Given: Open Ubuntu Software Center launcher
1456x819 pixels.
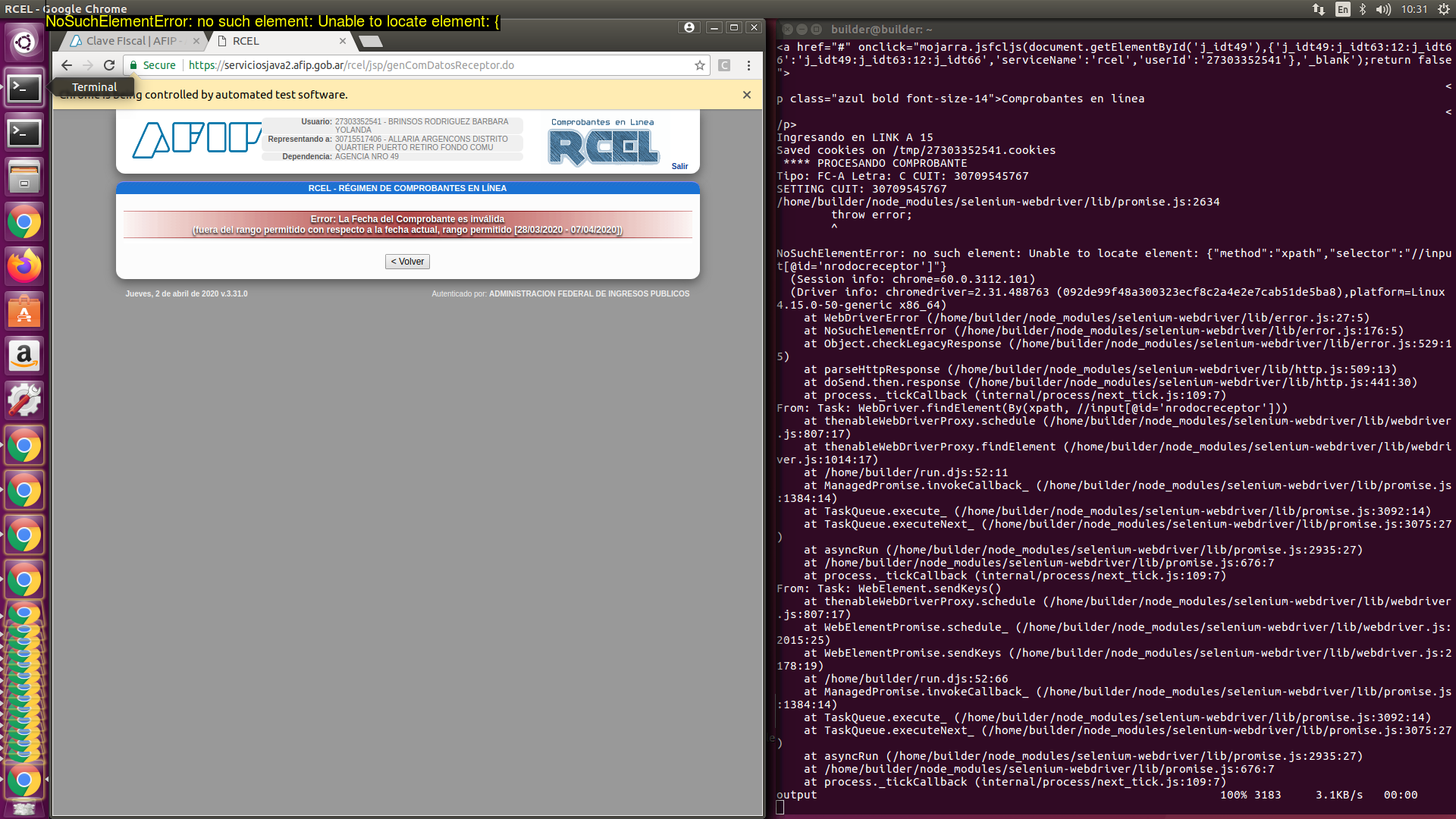Looking at the screenshot, I should (24, 311).
